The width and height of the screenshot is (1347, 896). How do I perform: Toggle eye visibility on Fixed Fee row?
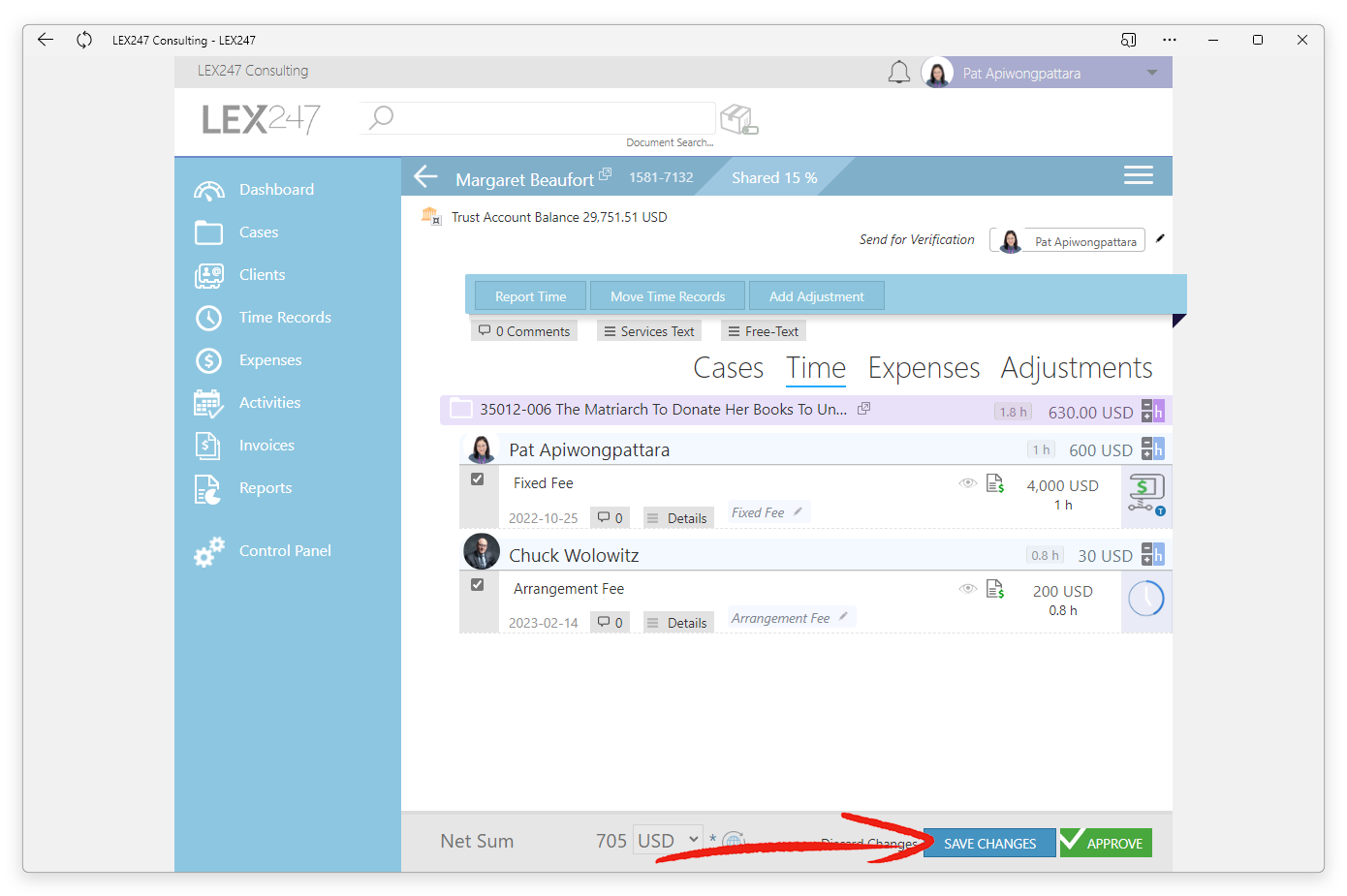pos(967,482)
